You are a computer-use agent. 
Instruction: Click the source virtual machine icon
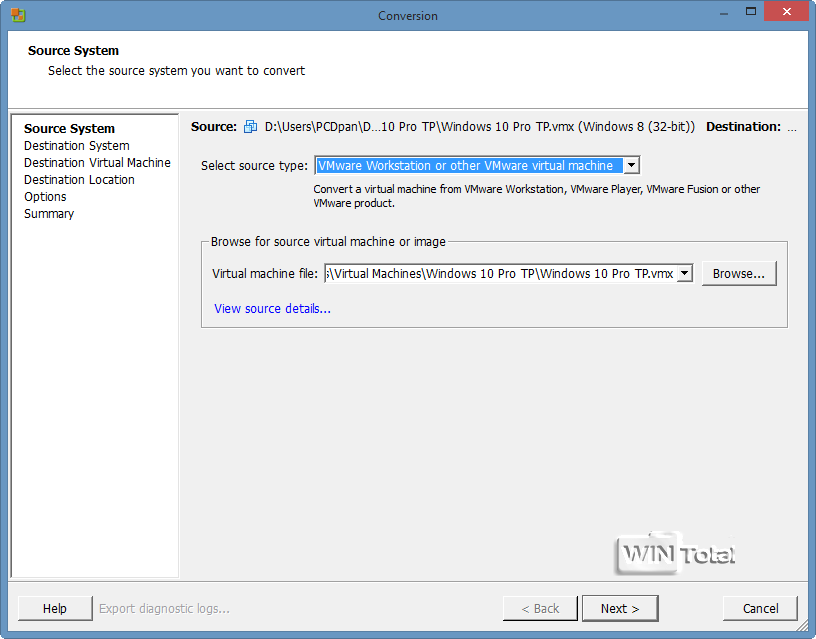pos(250,126)
